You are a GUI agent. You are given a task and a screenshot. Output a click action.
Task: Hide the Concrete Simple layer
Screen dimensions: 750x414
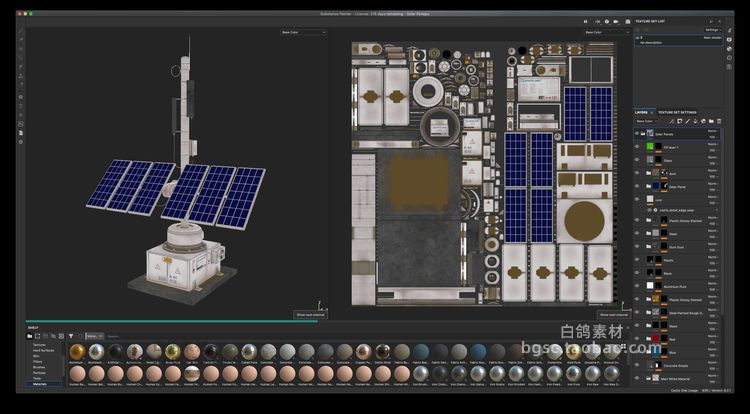coord(637,365)
